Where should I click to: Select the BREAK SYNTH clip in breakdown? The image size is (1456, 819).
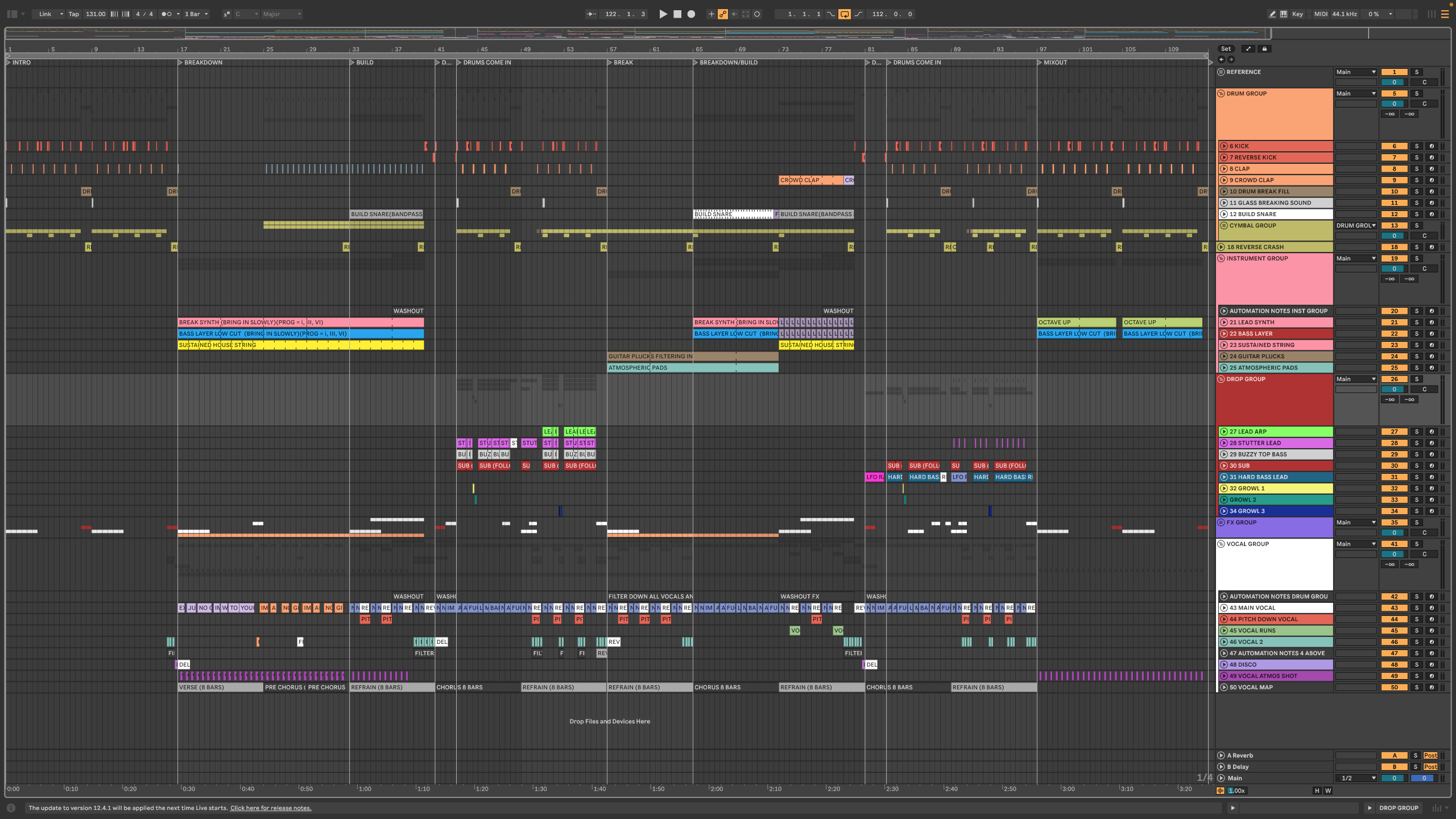pyautogui.click(x=301, y=322)
